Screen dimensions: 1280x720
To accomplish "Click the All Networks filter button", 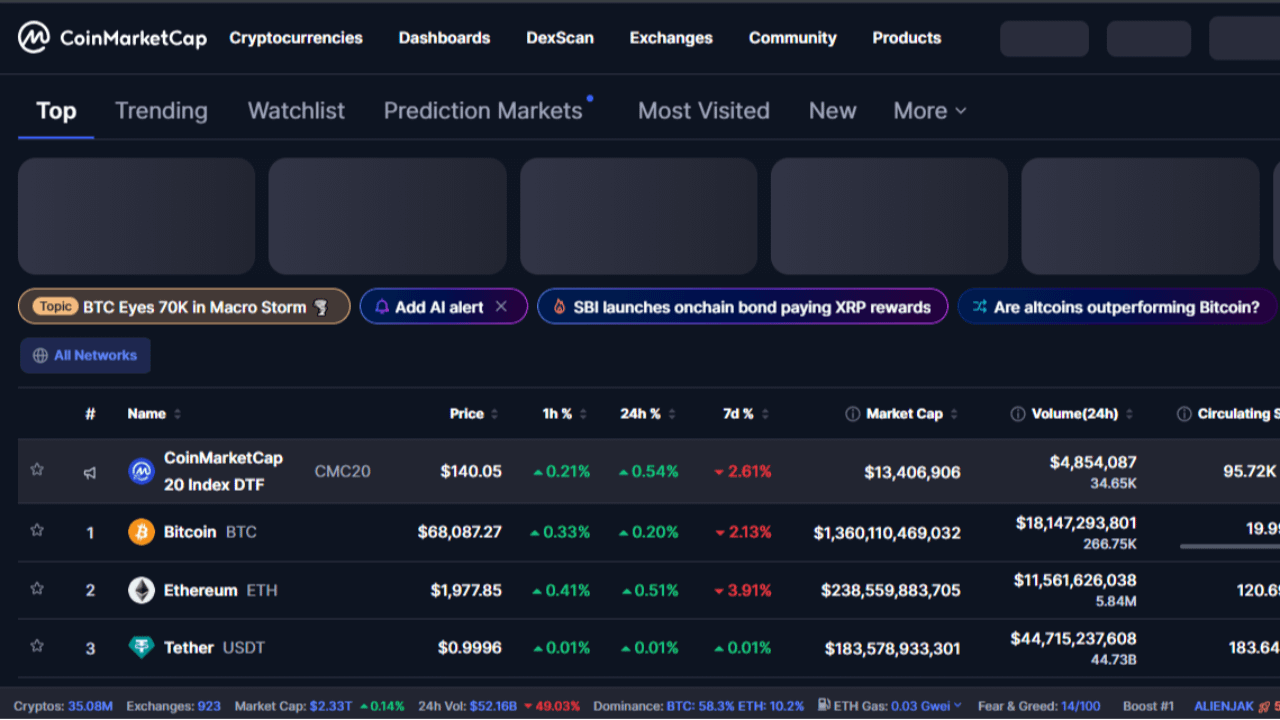I will (x=85, y=355).
